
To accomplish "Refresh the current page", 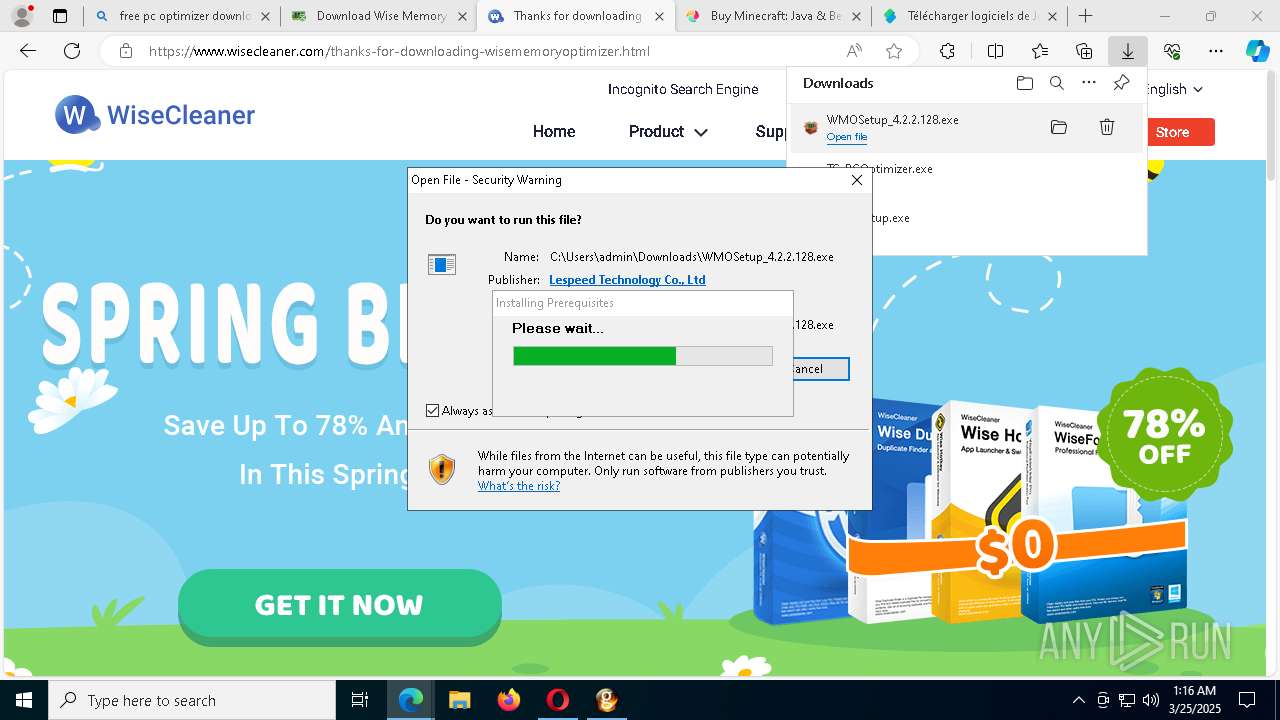I will (x=72, y=52).
